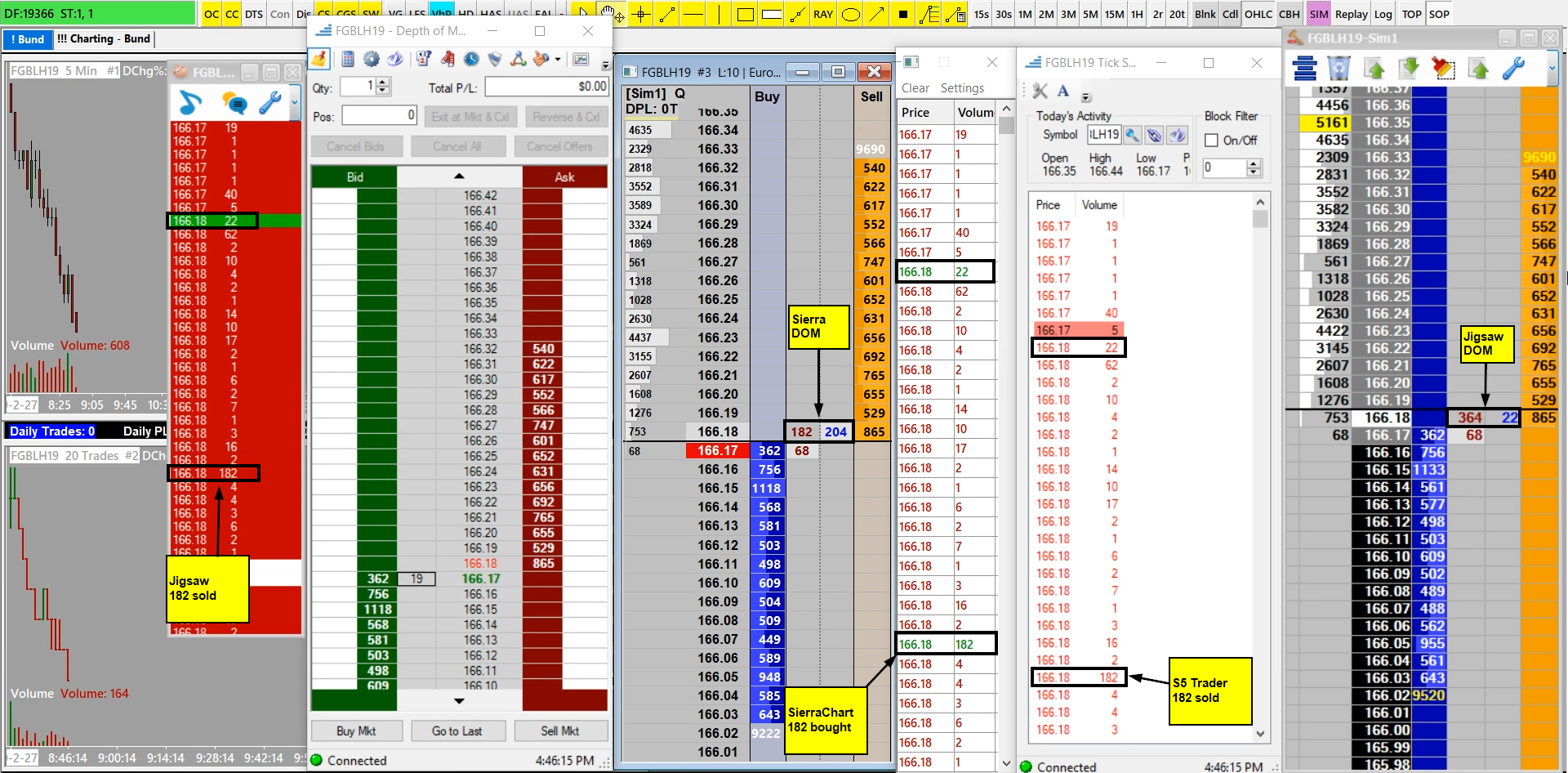Toggle the OC button in top toolbar

tap(212, 14)
